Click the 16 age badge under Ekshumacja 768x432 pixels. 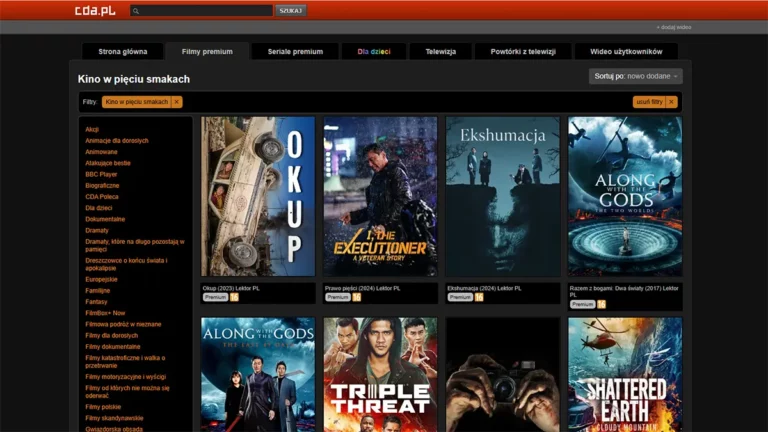pyautogui.click(x=479, y=297)
